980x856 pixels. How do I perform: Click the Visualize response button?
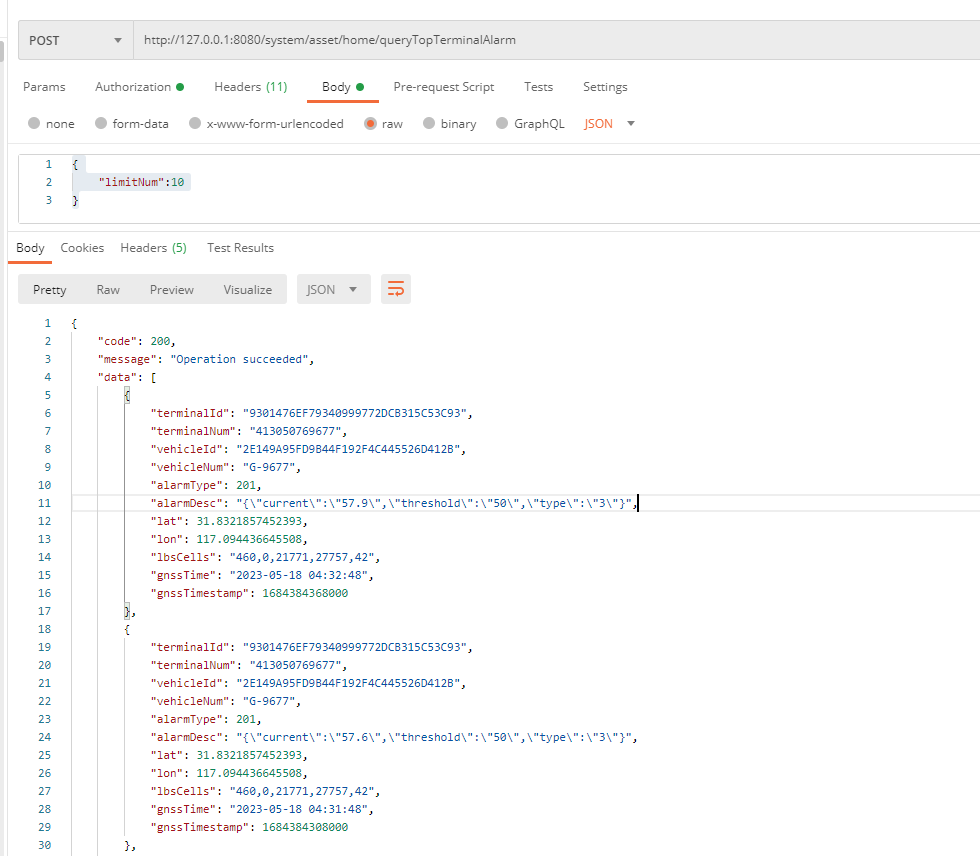pos(247,290)
